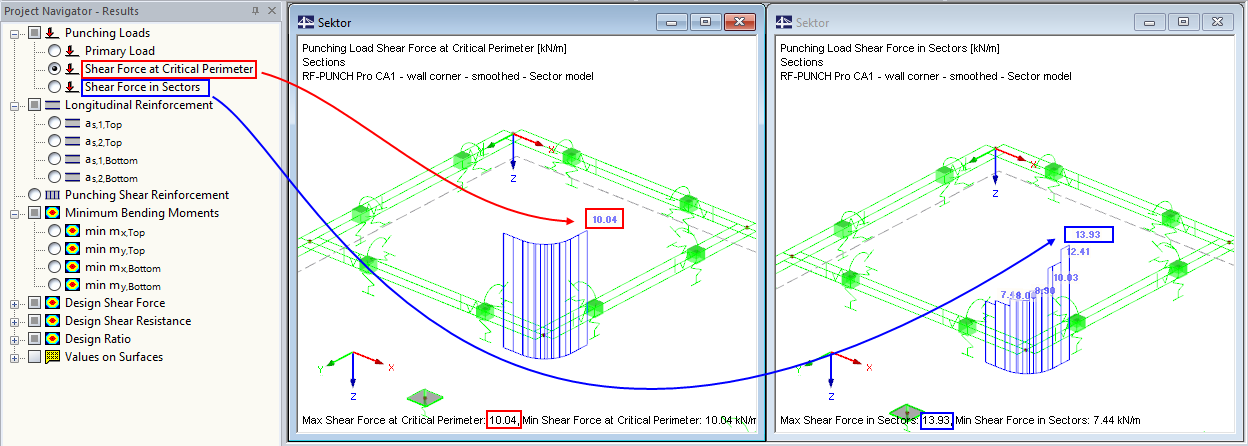Click the Design Shear Force contour icon
Viewport: 1248px width, 446px height.
[52, 303]
